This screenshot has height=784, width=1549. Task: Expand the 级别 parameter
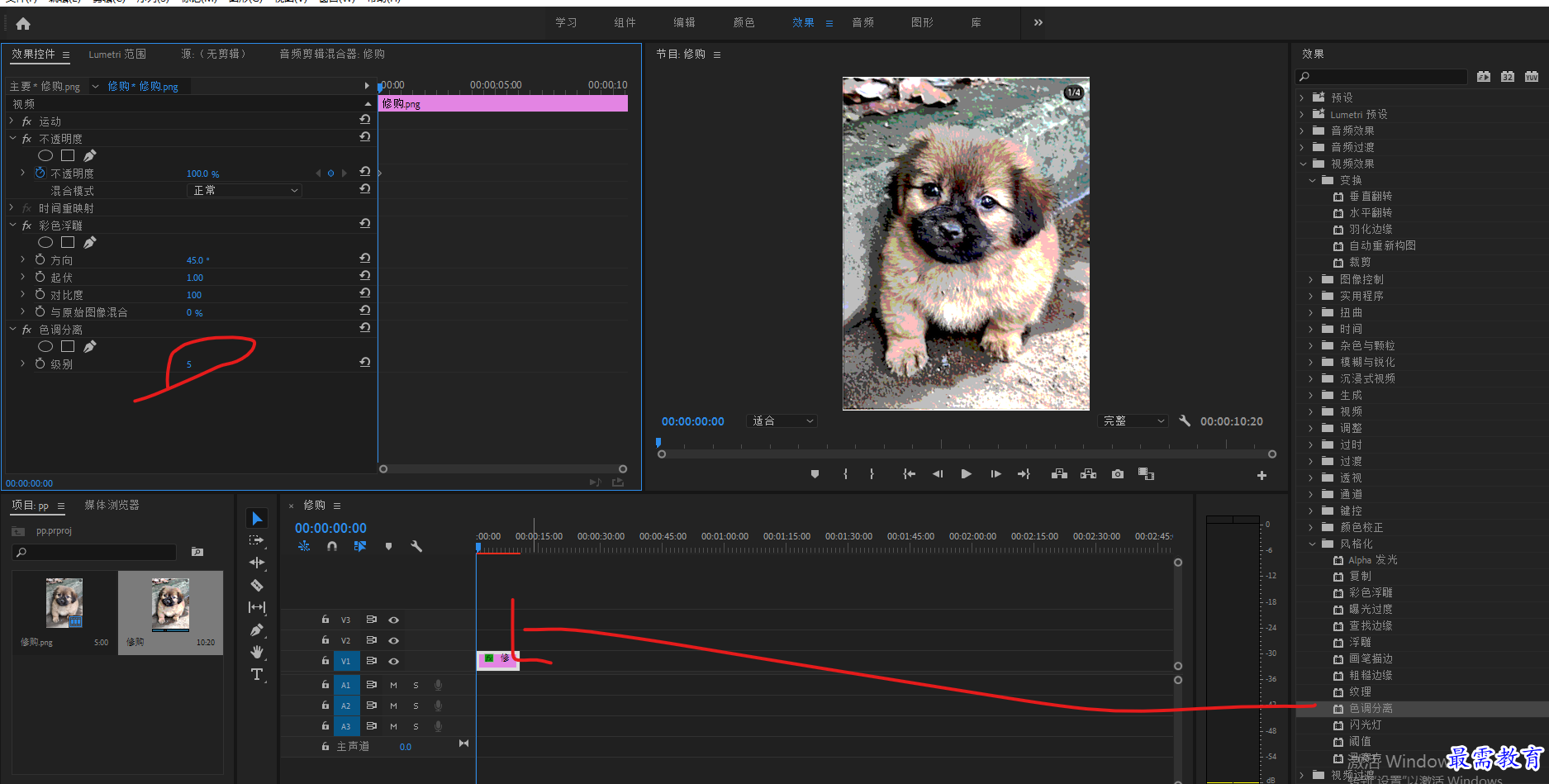(x=22, y=363)
